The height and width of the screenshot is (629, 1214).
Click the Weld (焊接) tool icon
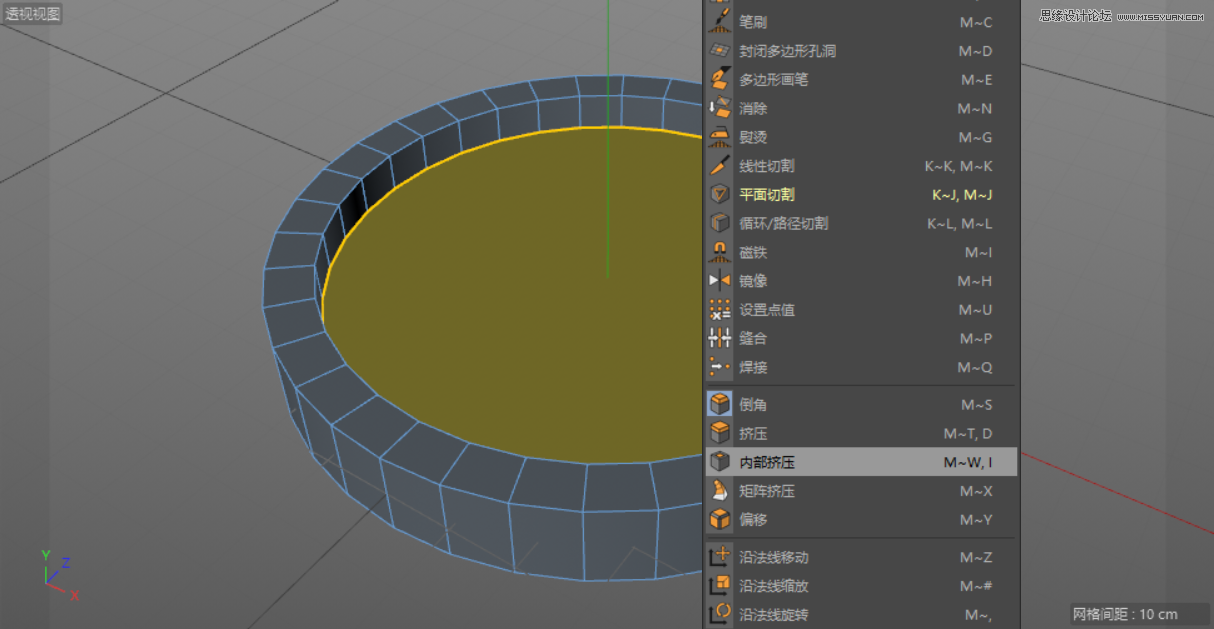coord(720,367)
